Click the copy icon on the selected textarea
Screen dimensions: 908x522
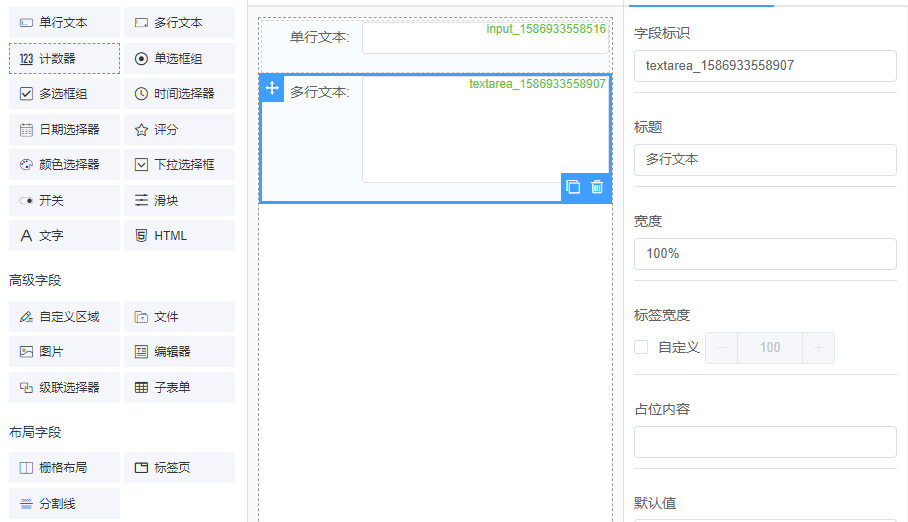coord(573,187)
